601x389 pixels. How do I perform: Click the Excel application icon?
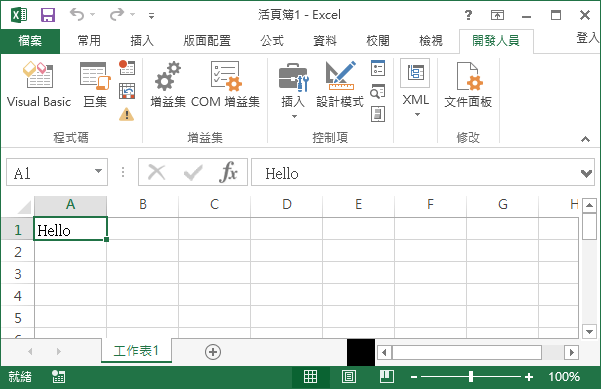(19, 15)
